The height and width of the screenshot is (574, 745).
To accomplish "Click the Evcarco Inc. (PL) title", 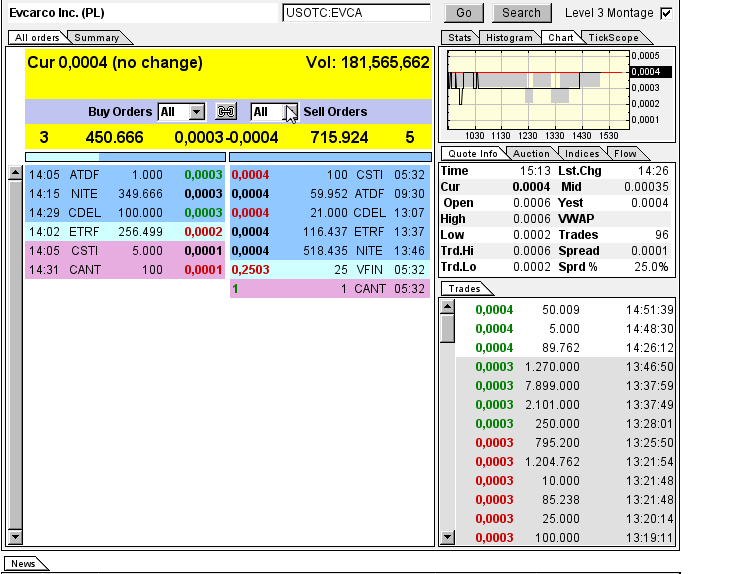I will click(x=57, y=13).
